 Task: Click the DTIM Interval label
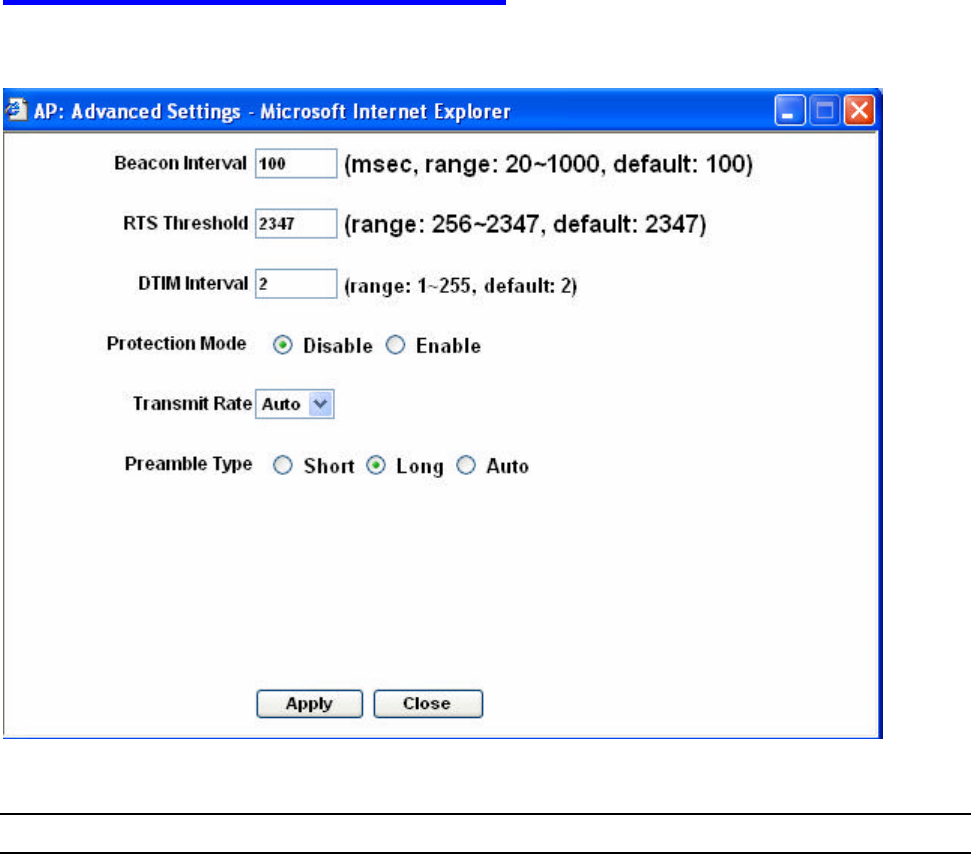(x=193, y=283)
